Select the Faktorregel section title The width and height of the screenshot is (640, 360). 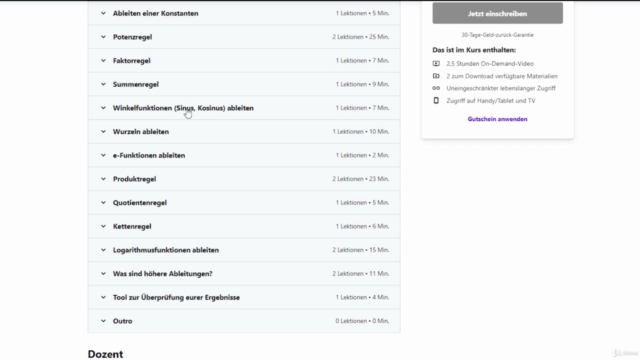131,61
